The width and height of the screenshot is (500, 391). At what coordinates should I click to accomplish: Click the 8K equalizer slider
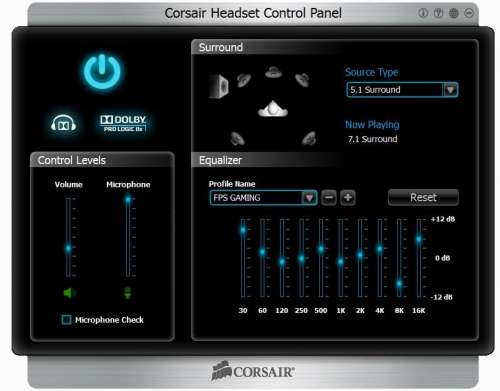399,284
